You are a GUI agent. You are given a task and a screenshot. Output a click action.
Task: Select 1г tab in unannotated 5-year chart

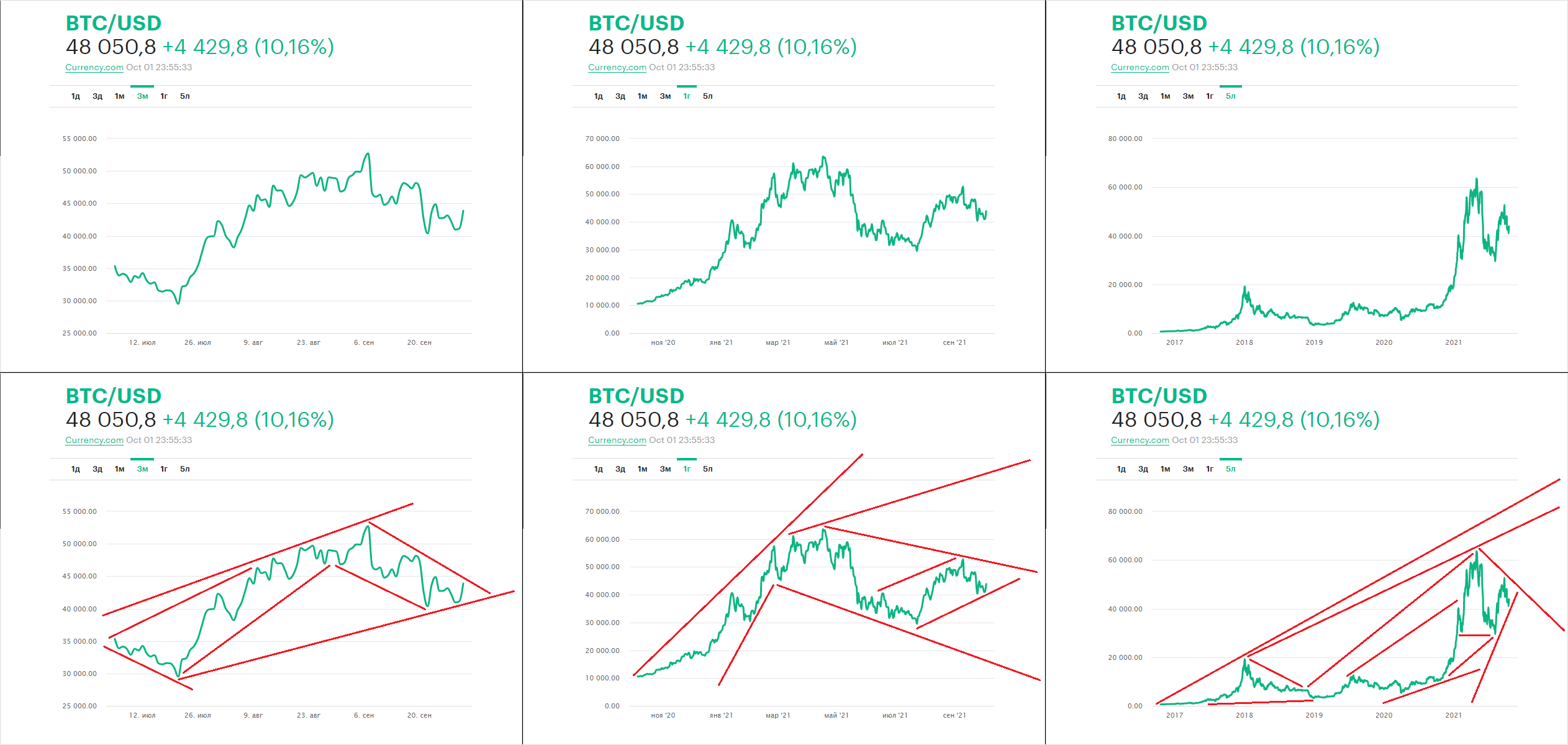[1210, 96]
